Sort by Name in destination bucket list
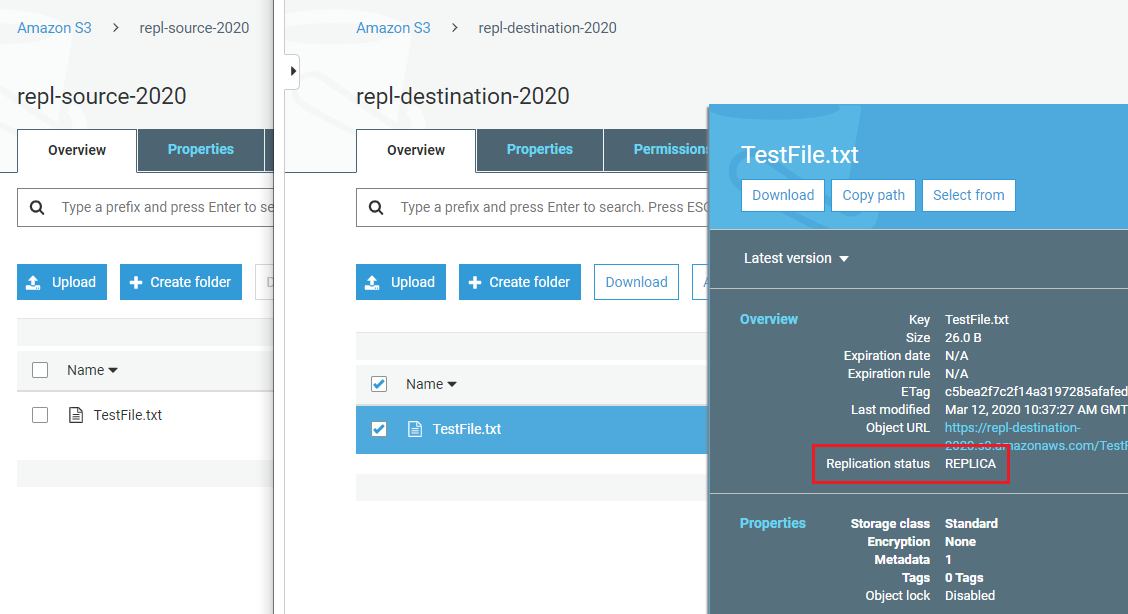This screenshot has height=614, width=1128. 431,385
